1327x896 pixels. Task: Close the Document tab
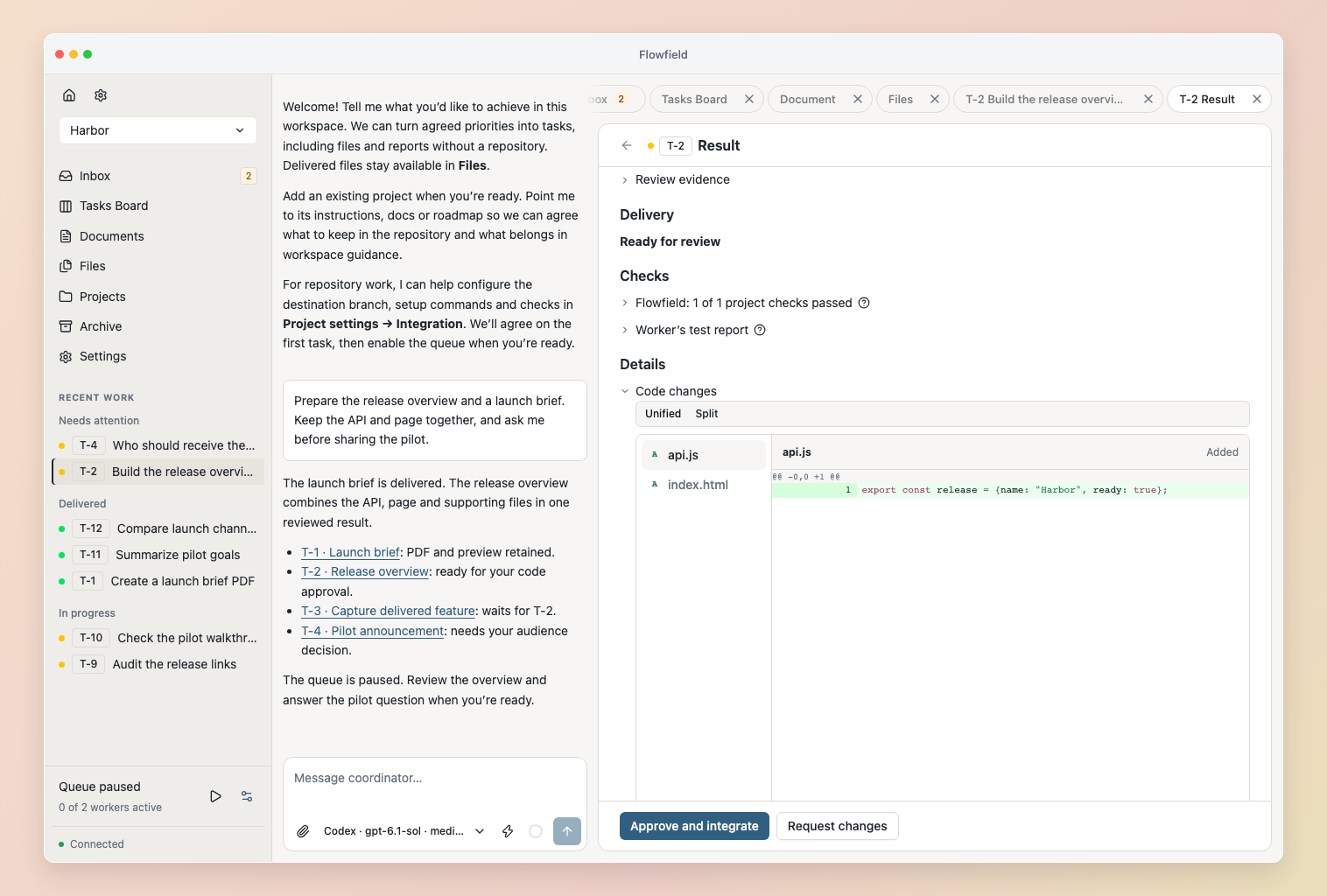coord(858,99)
